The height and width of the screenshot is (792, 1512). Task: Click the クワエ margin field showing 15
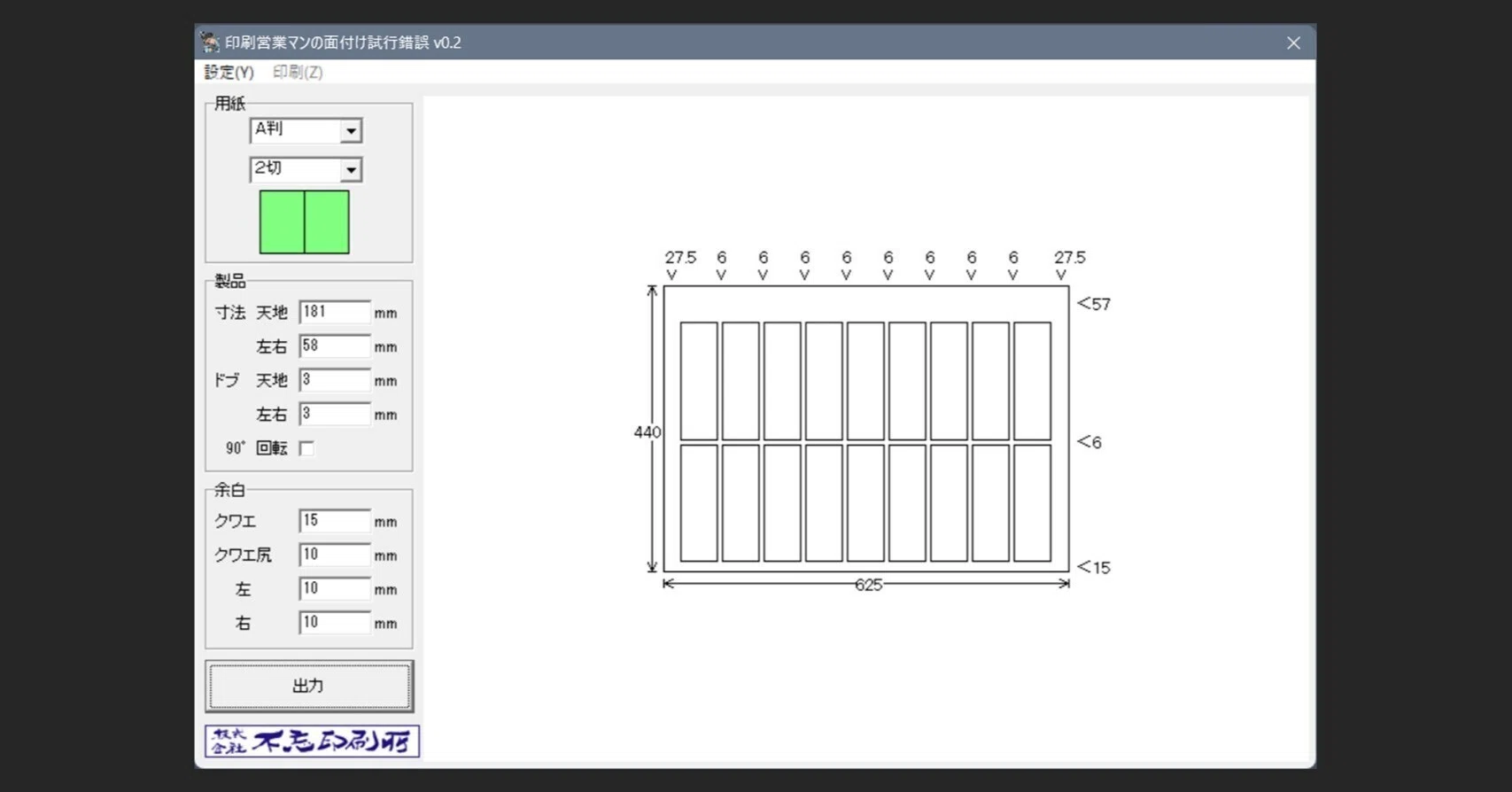[x=334, y=521]
